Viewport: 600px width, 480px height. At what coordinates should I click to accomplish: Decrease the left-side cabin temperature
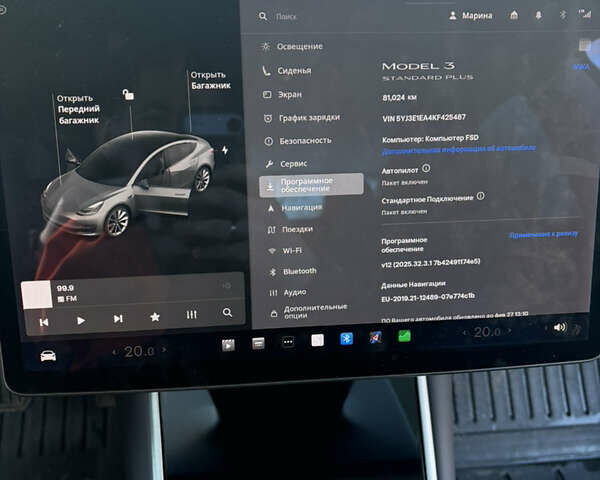coord(113,352)
